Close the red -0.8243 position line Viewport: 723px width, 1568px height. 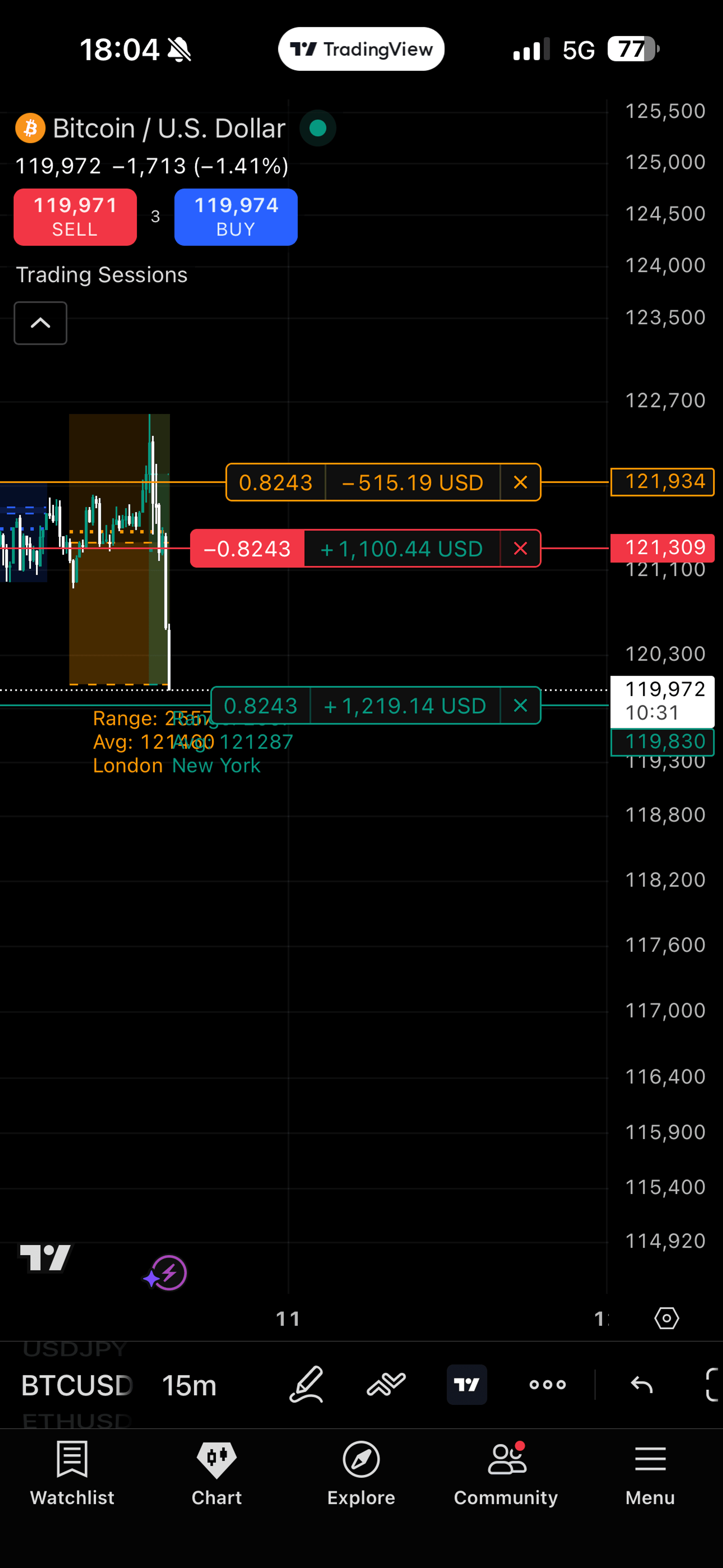coord(520,549)
